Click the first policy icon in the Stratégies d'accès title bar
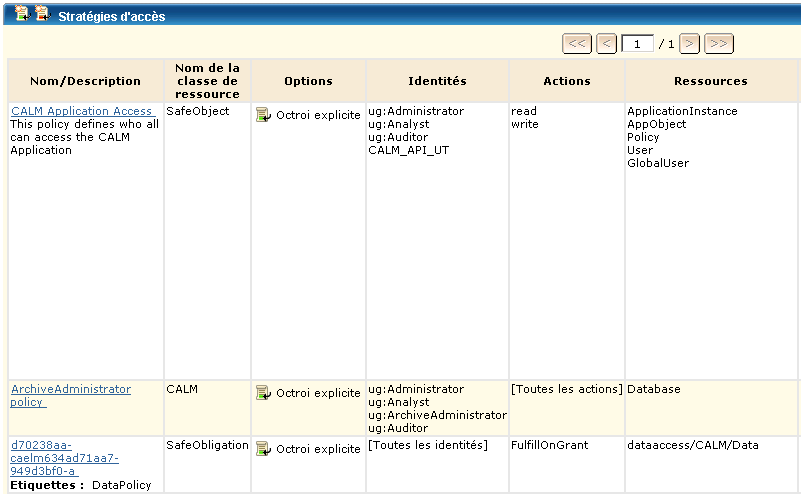 point(22,13)
